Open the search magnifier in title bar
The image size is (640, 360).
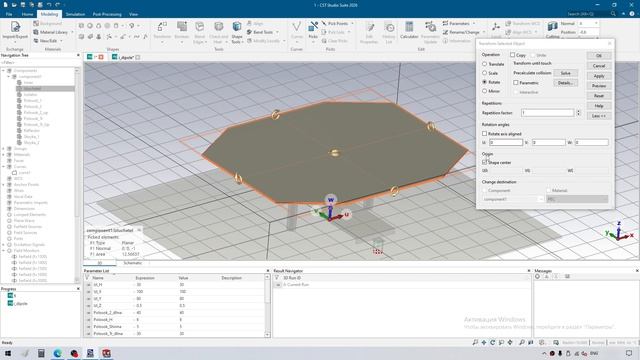(x=613, y=14)
